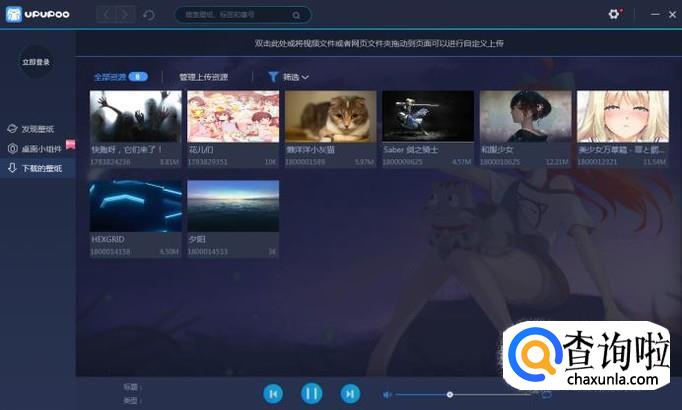Viewport: 682px width, 410px height.
Task: Open 发现壁纸 in the sidebar
Action: pyautogui.click(x=37, y=129)
